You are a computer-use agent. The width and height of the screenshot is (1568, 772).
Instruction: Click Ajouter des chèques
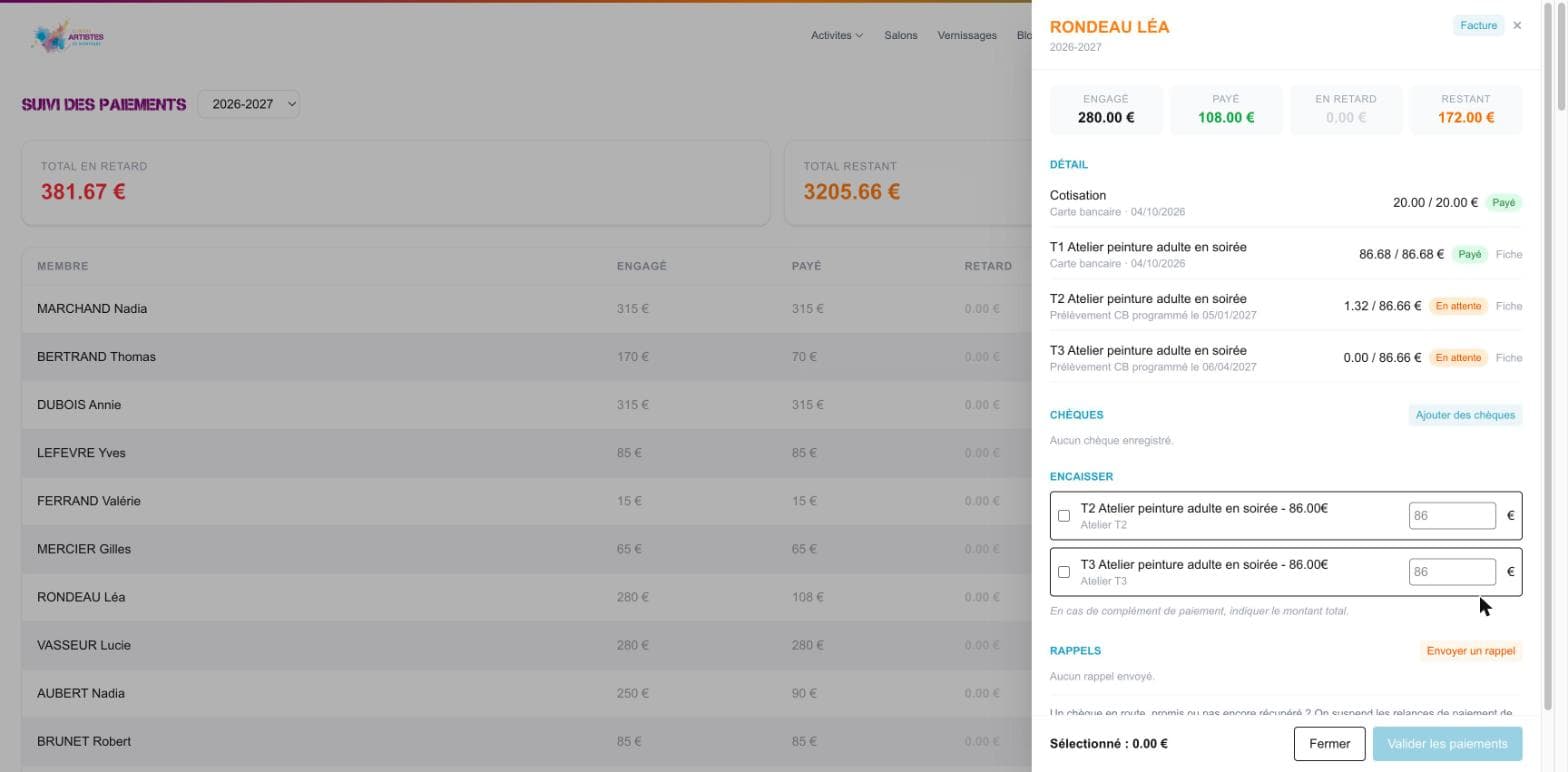[x=1465, y=415]
